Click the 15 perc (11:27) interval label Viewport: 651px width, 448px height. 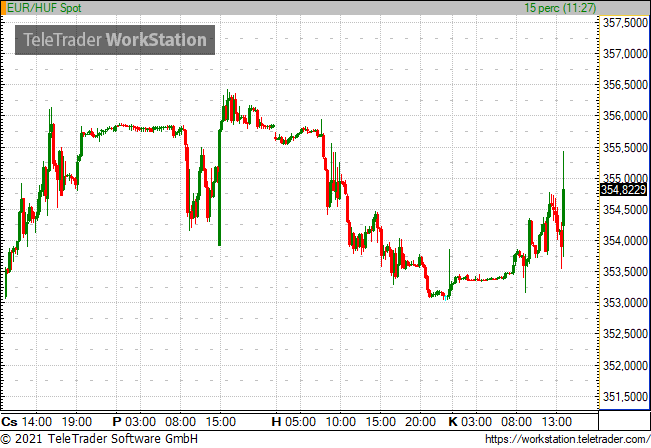[x=560, y=7]
